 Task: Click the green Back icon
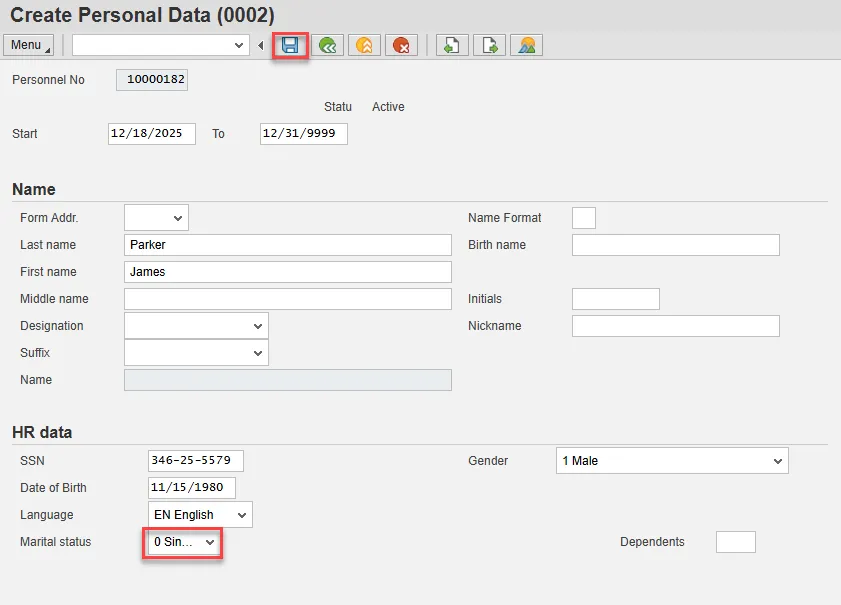point(327,45)
